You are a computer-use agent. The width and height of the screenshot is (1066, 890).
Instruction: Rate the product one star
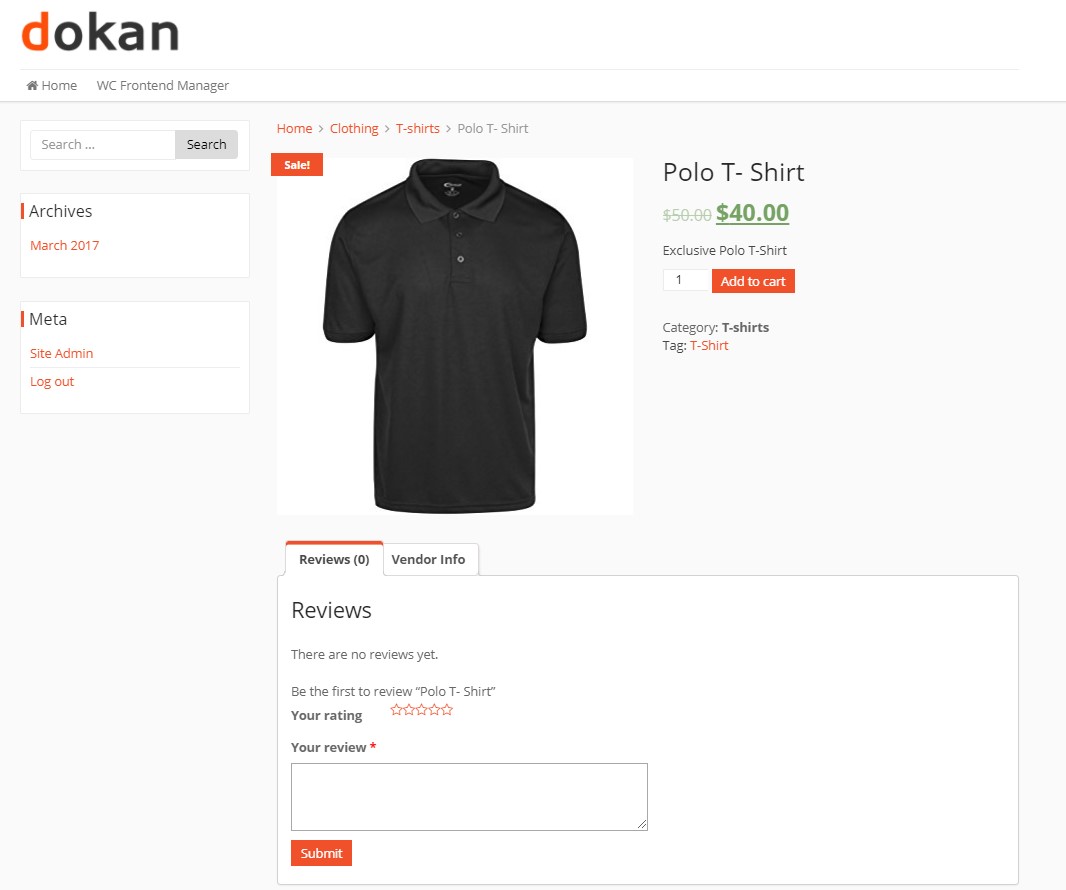coord(396,710)
